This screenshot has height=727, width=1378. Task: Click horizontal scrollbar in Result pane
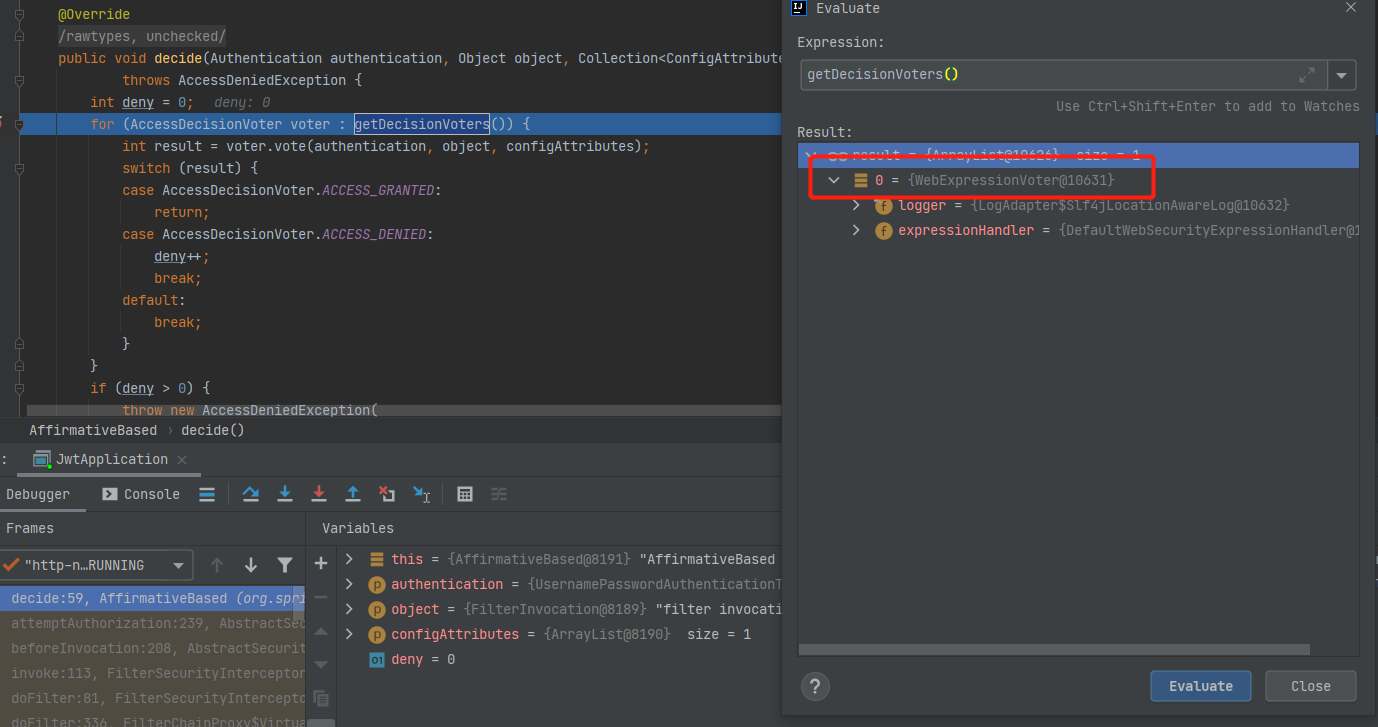pos(1054,650)
